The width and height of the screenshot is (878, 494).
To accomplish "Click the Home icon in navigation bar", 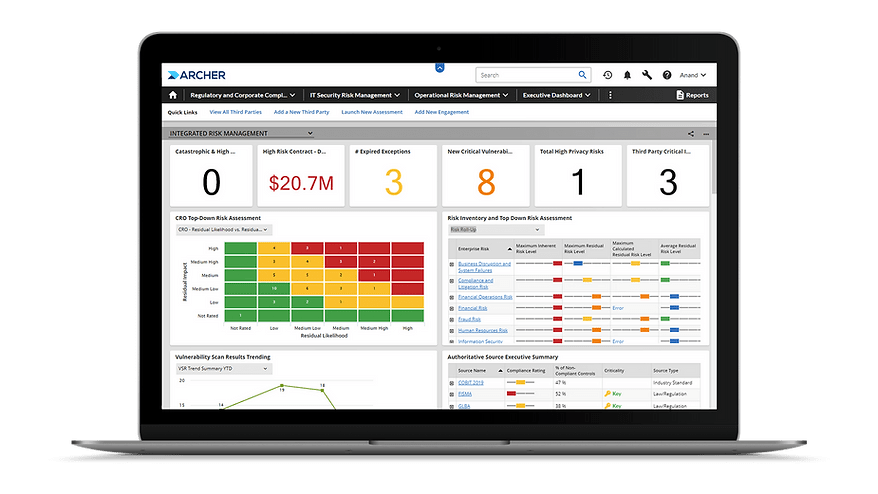I will 174,95.
